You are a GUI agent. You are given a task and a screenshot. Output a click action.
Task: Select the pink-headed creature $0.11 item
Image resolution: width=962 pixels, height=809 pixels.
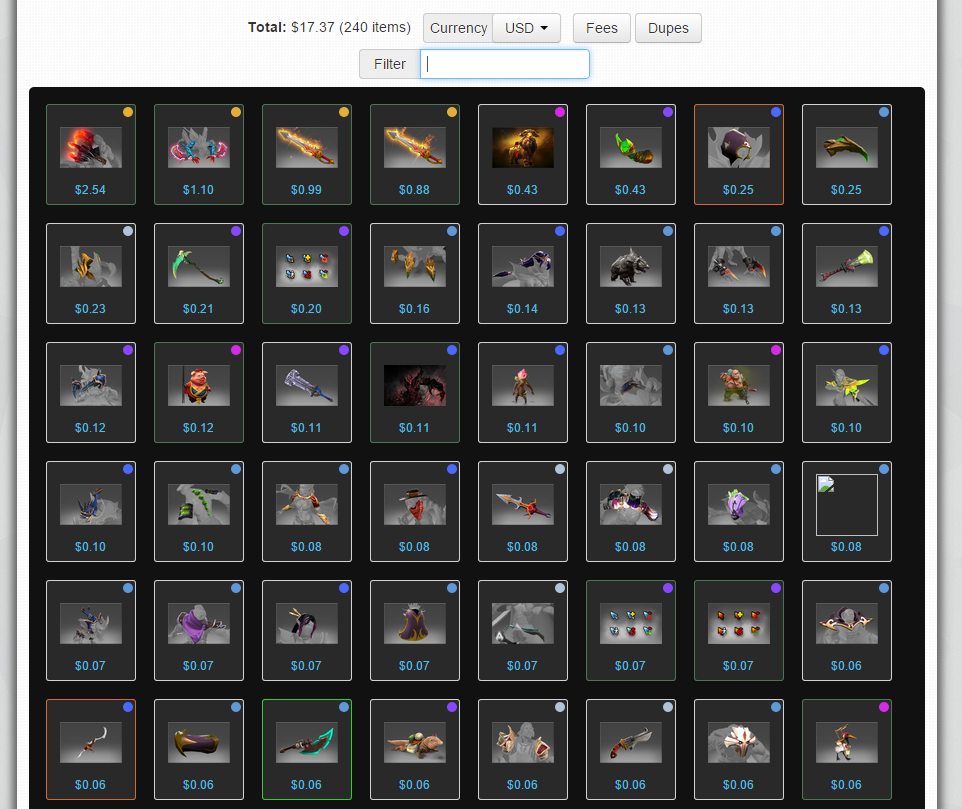523,393
